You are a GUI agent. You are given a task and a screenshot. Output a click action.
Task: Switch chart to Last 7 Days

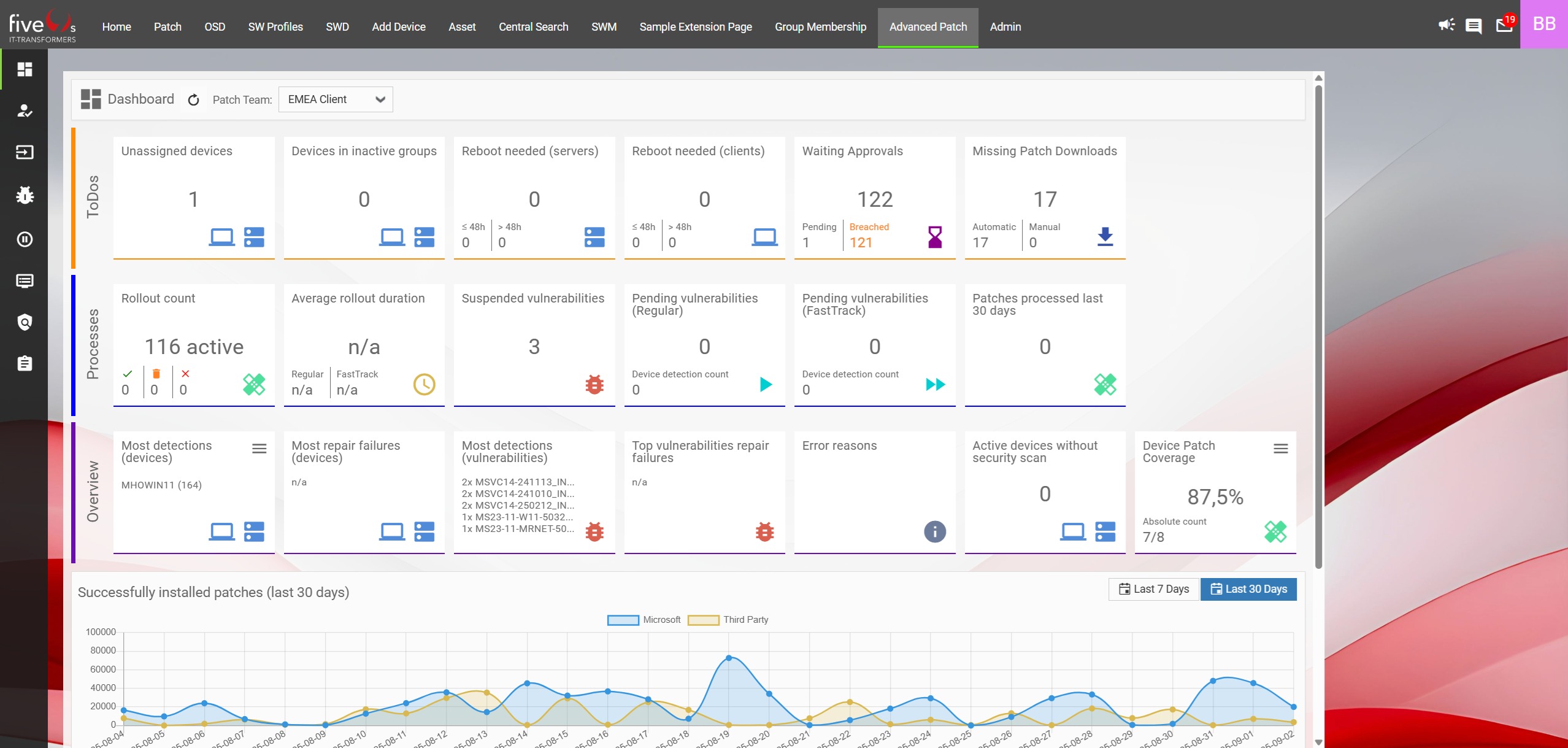tap(1153, 589)
